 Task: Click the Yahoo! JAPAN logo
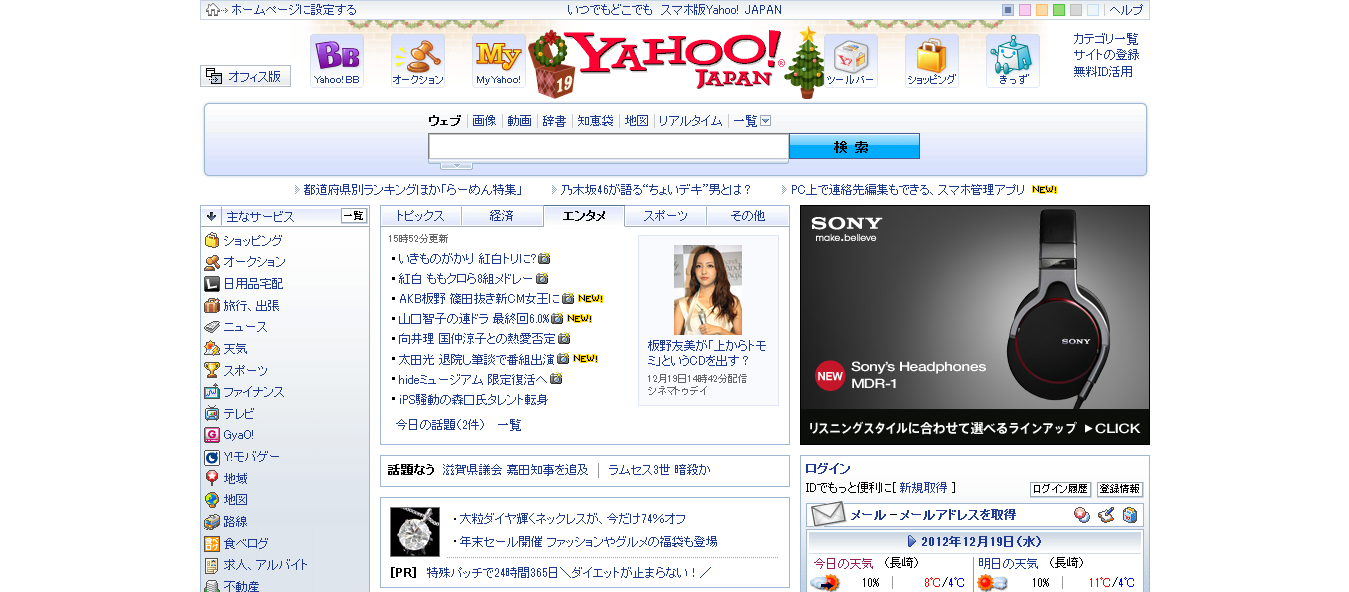[679, 59]
